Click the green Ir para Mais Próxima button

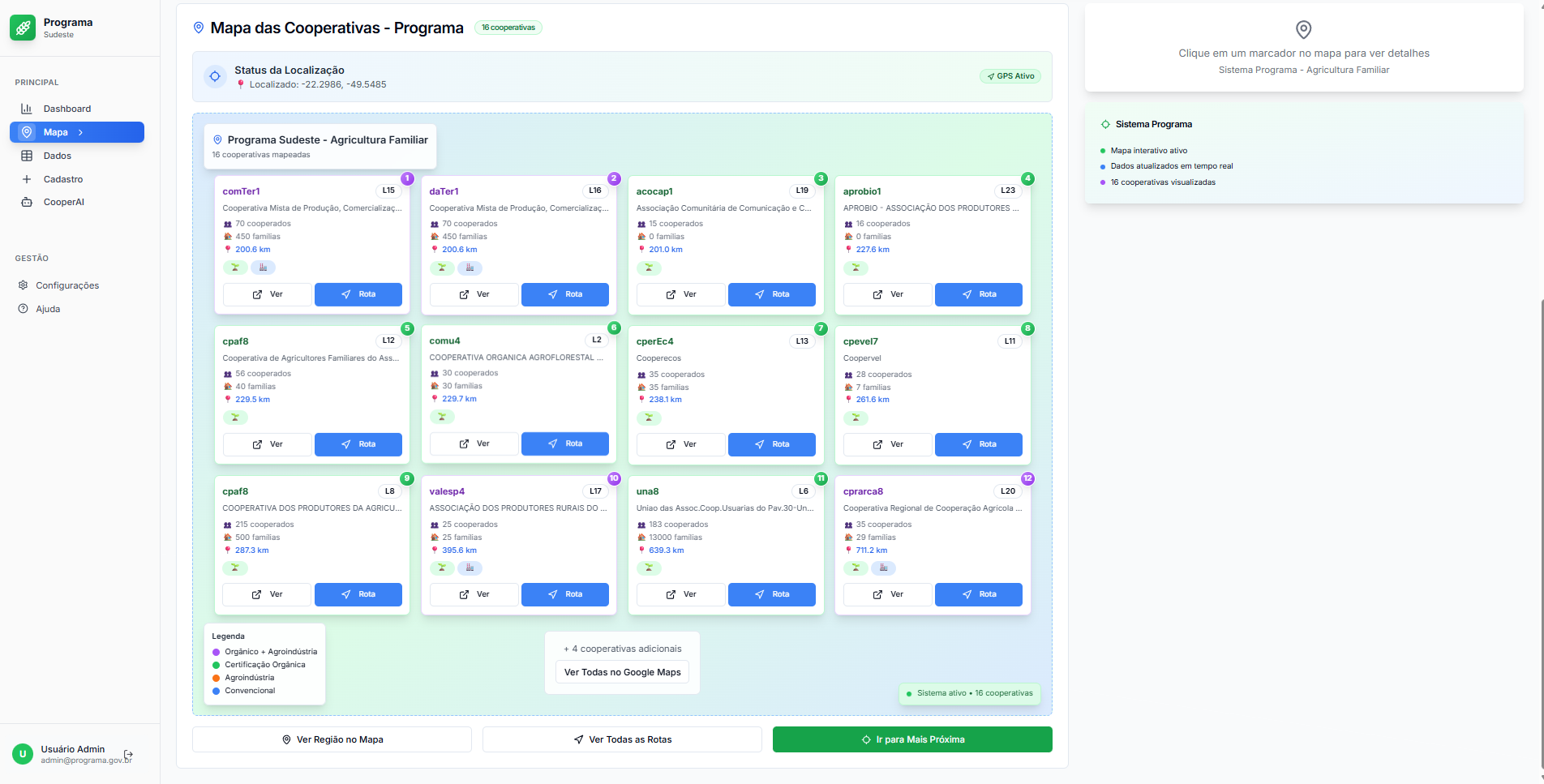[x=912, y=739]
